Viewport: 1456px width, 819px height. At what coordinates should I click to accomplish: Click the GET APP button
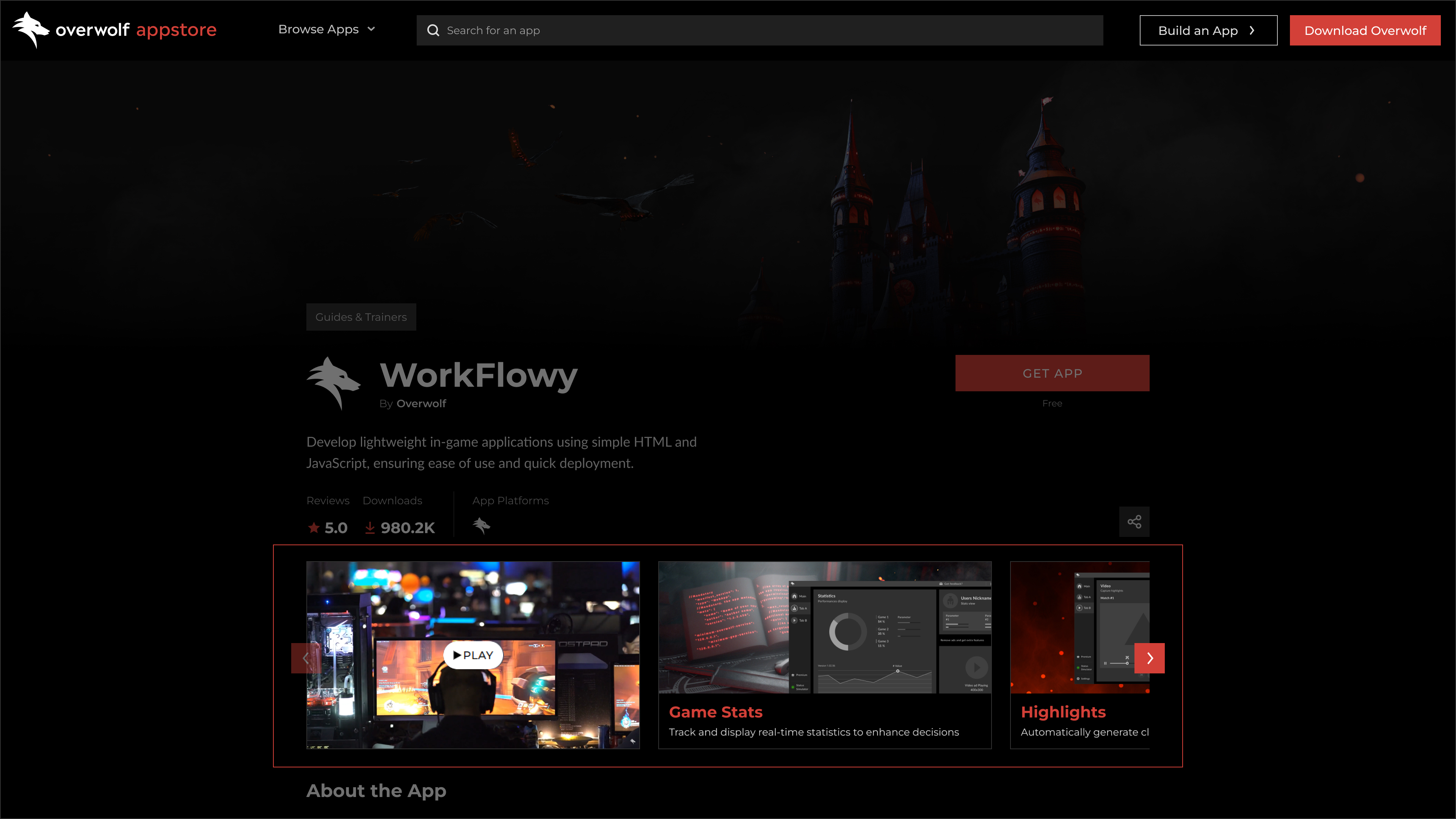click(x=1052, y=373)
